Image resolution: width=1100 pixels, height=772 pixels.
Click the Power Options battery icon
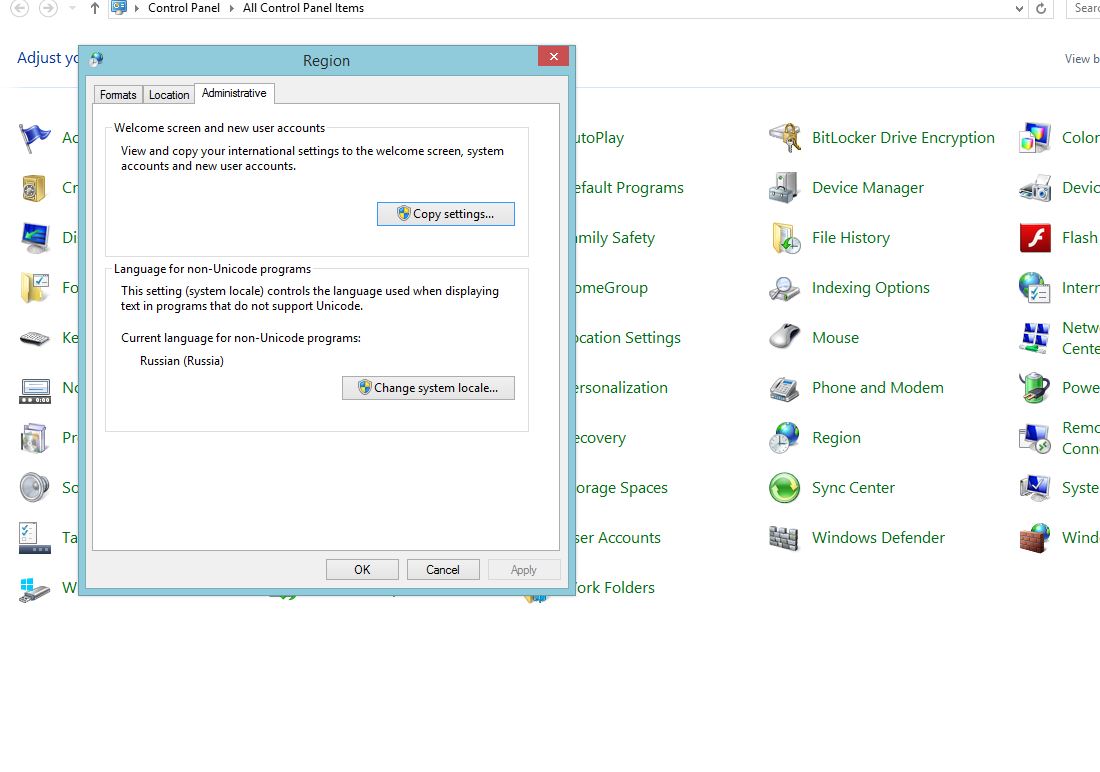[x=1035, y=387]
